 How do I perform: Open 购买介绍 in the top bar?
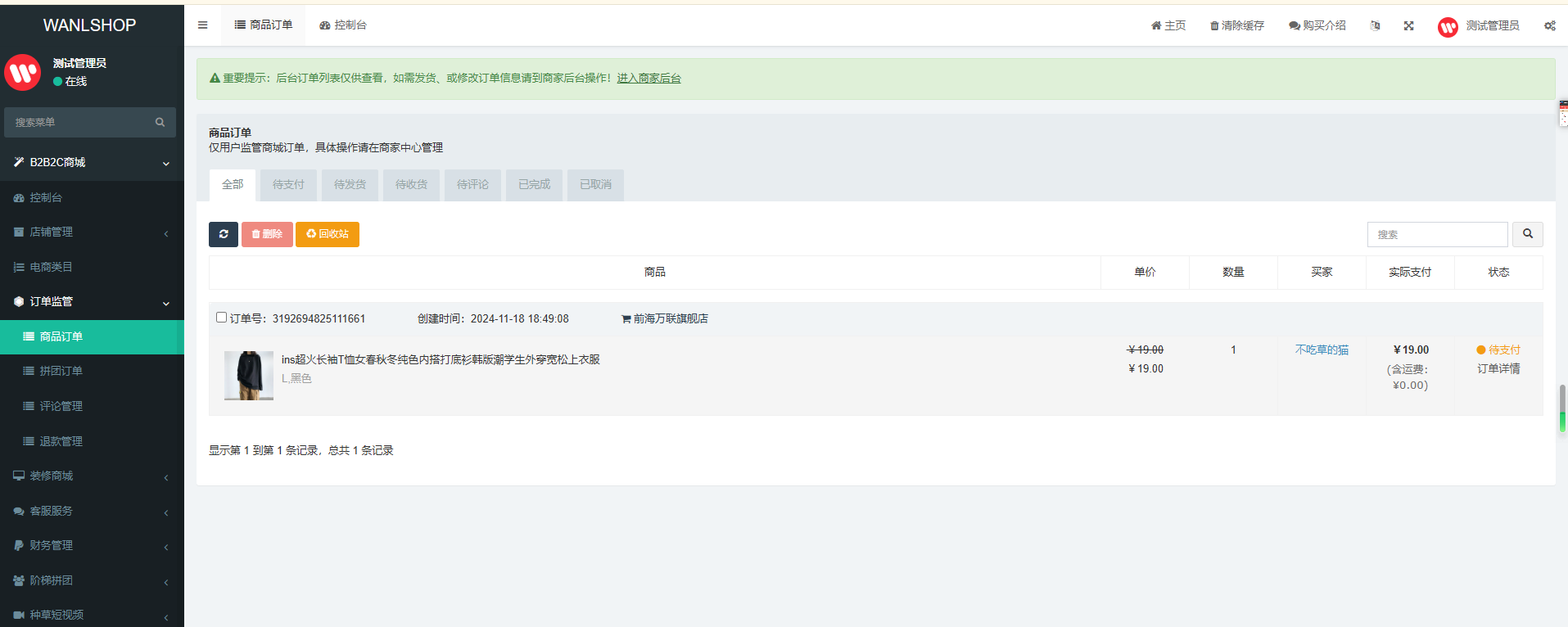pyautogui.click(x=1317, y=25)
